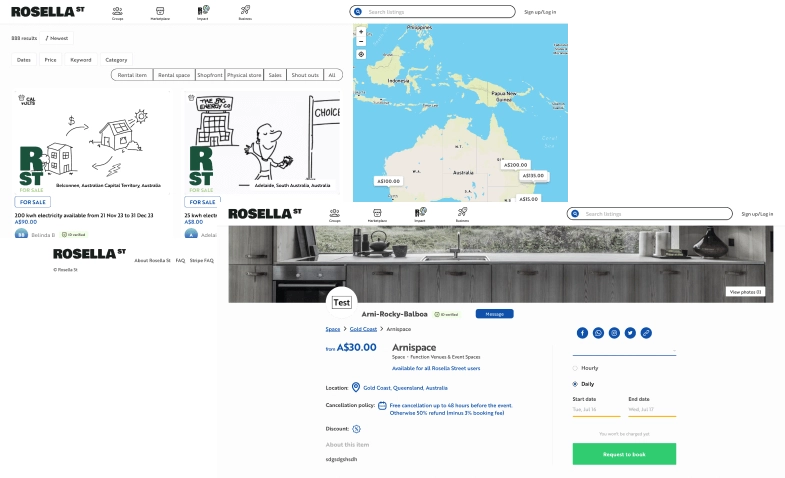Screen dimensions: 785x478
Task: Follow the Gold Coast breadcrumb link
Action: (x=363, y=329)
